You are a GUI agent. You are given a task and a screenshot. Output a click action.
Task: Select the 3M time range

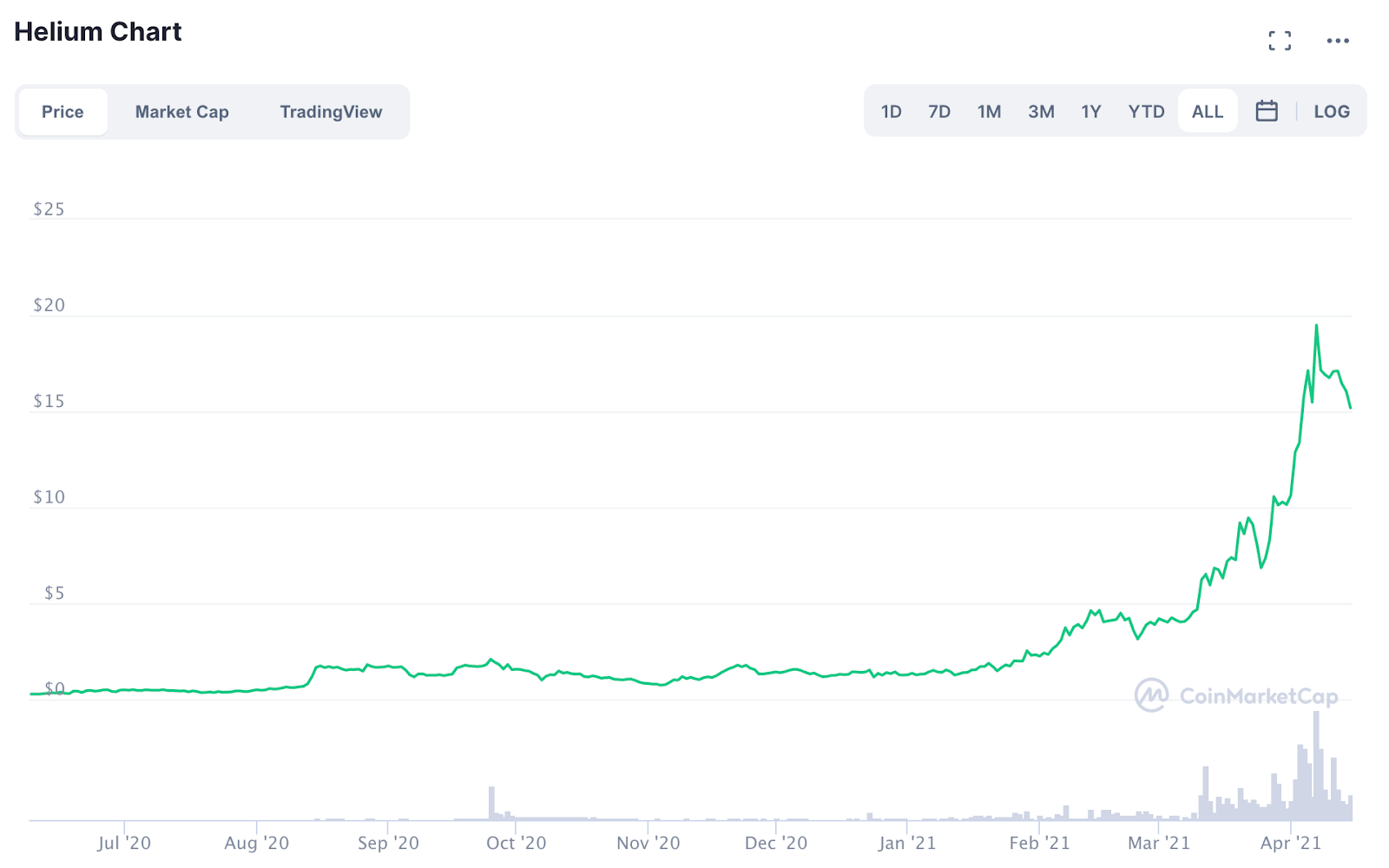click(x=1041, y=112)
